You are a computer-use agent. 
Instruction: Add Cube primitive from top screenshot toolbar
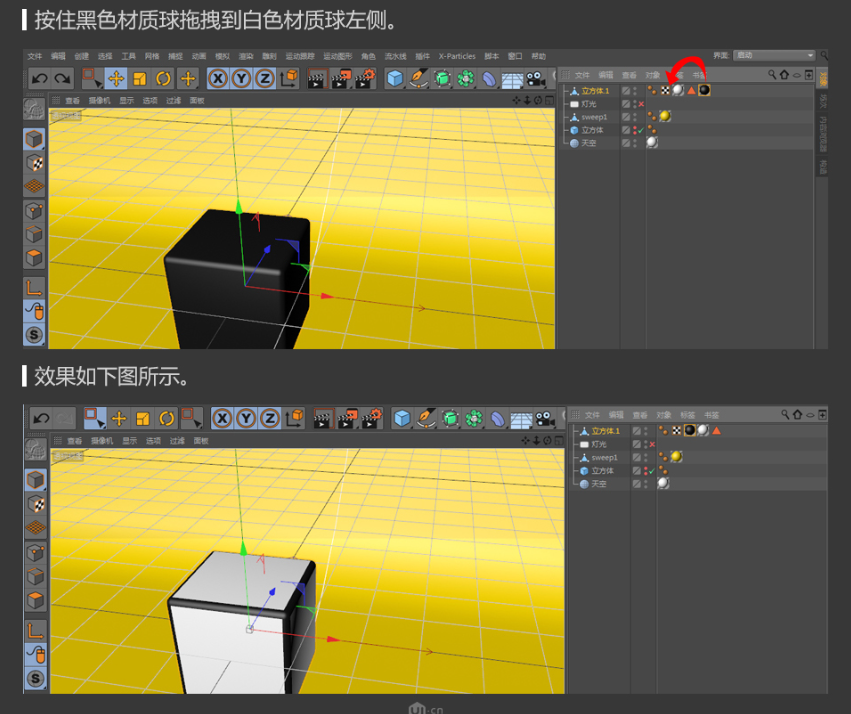395,79
